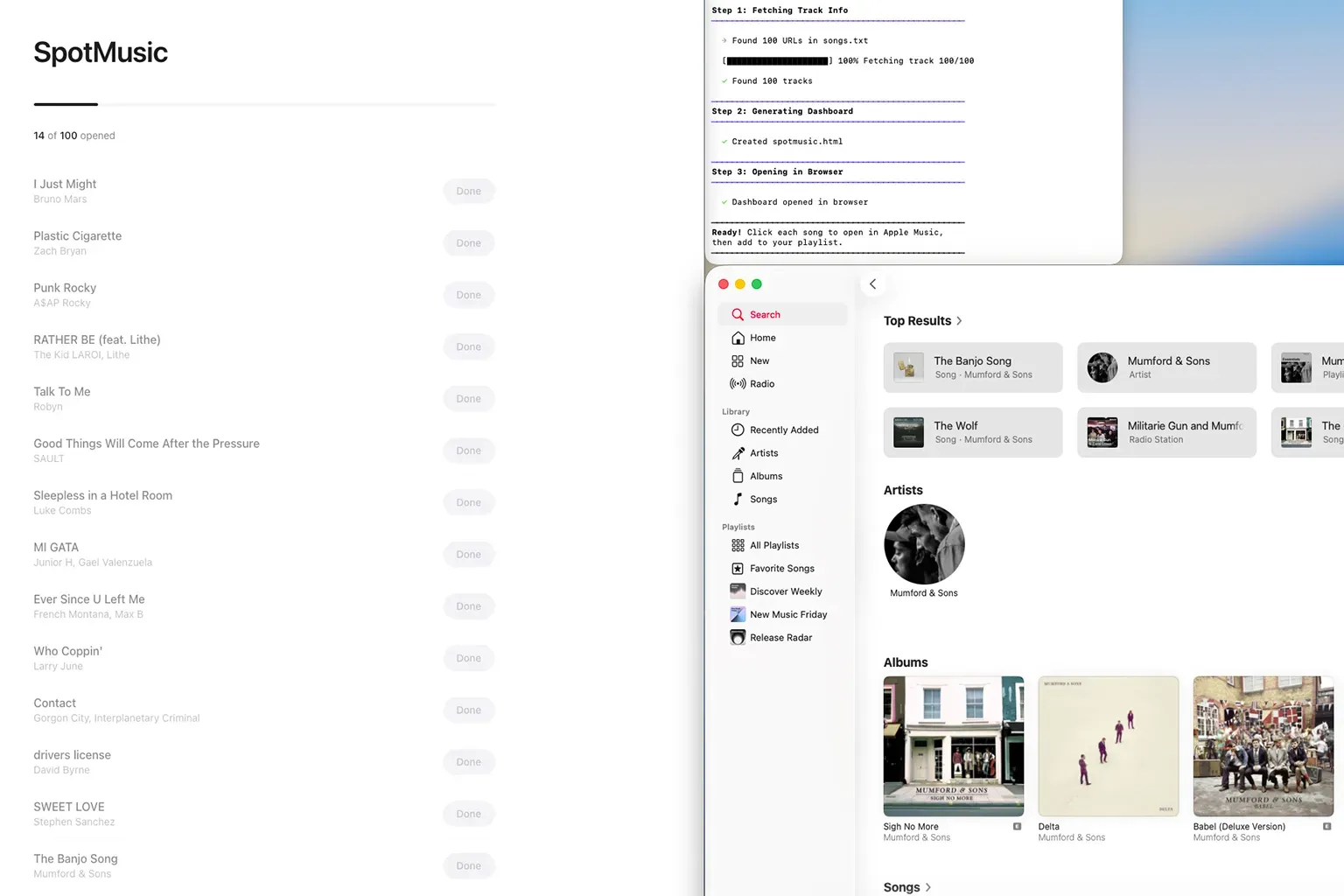The width and height of the screenshot is (1344, 896).
Task: Select The Wolf song result
Action: (x=973, y=432)
